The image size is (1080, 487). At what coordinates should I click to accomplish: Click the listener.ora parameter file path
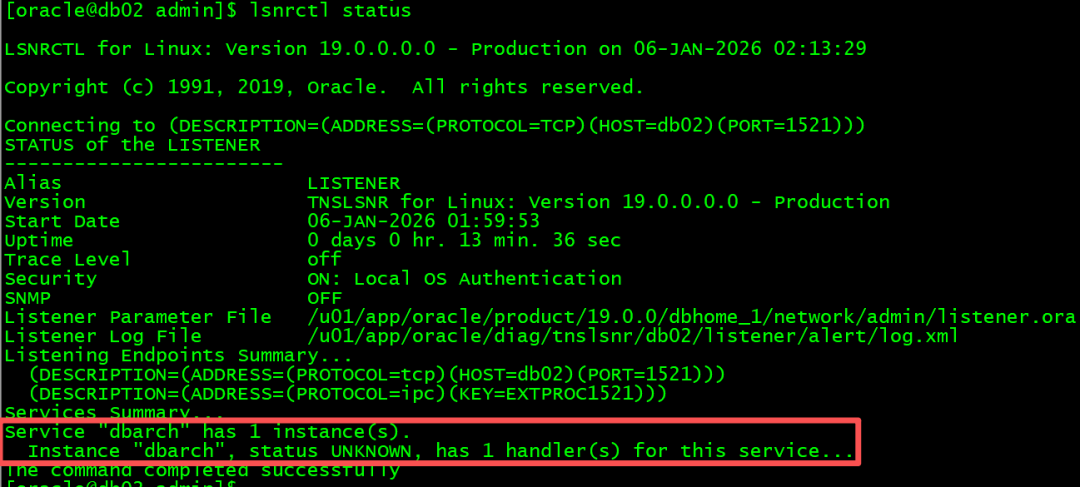pos(692,317)
